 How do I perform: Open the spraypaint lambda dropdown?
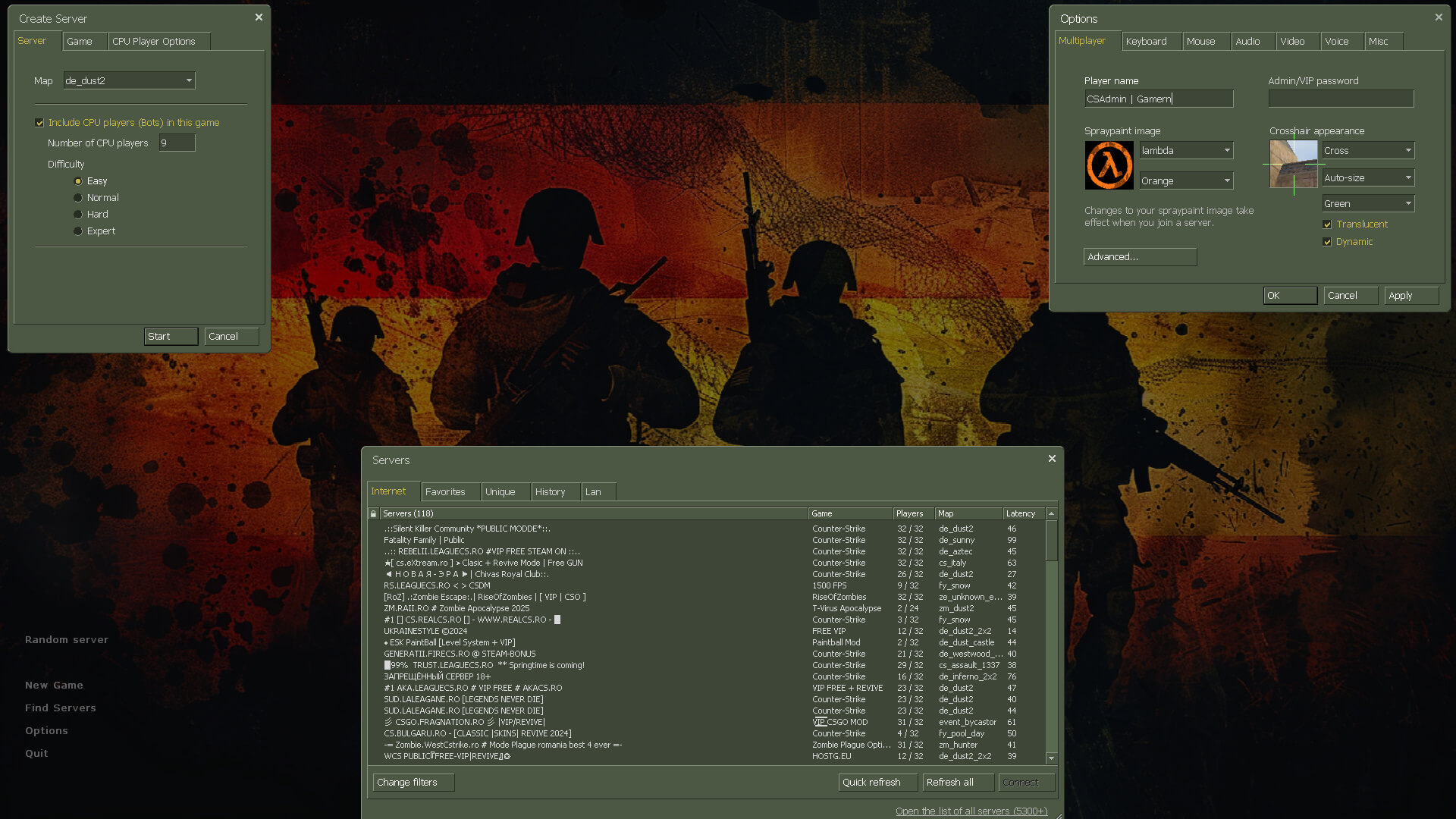tap(1186, 150)
